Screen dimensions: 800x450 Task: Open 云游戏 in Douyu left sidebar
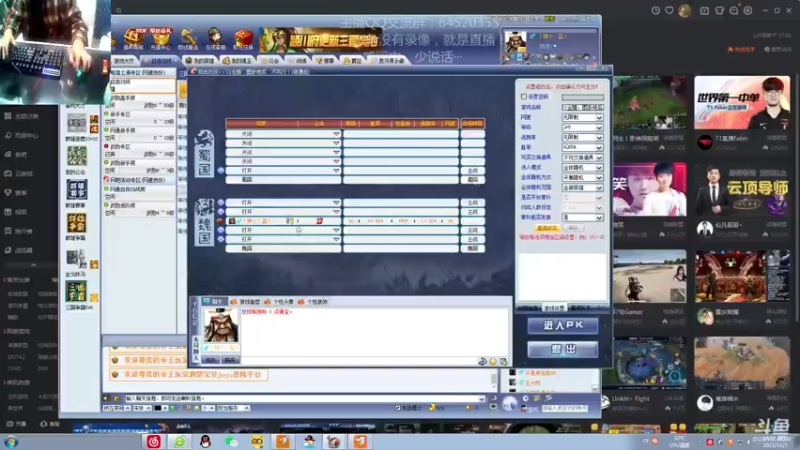click(19, 173)
